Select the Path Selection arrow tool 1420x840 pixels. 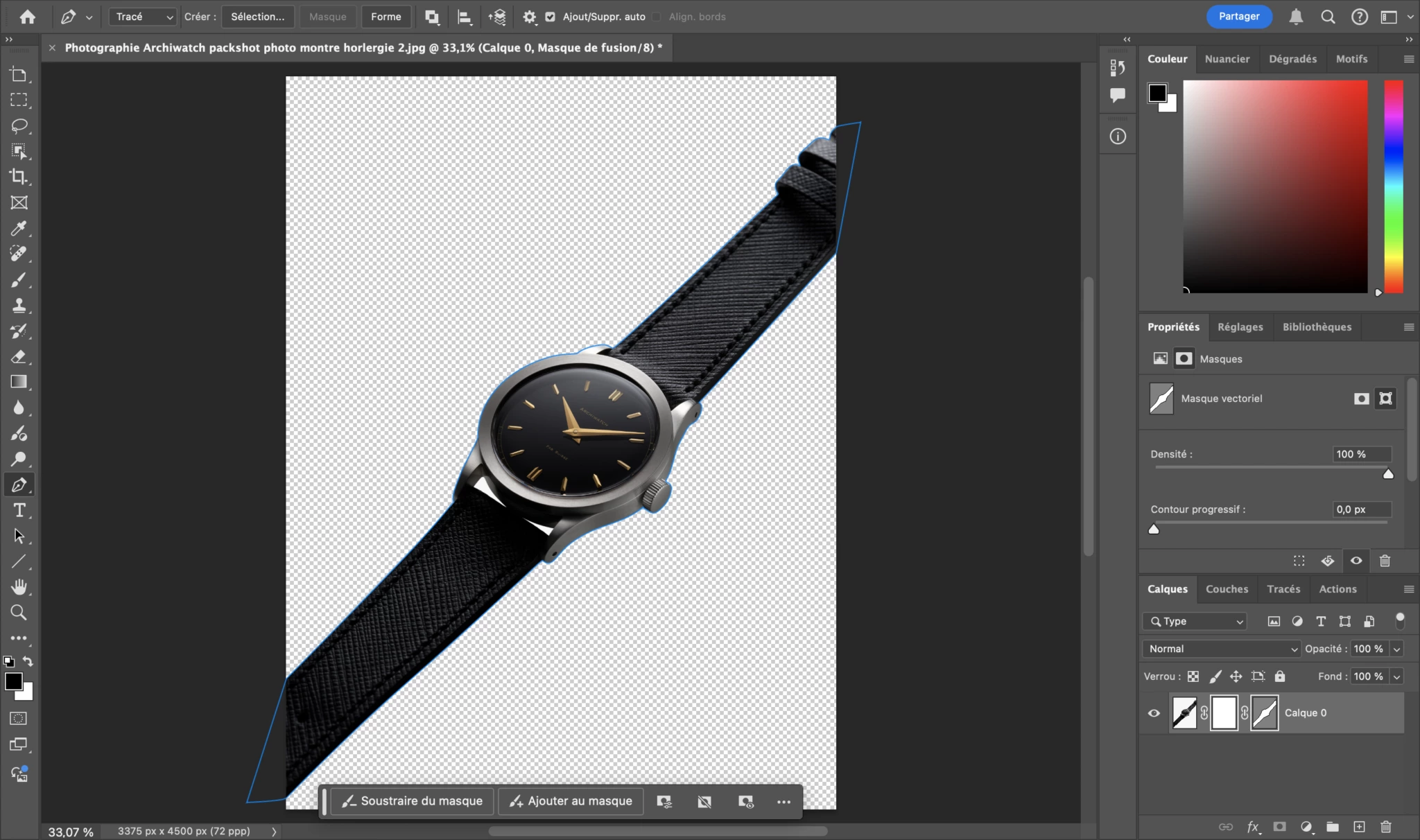pos(19,536)
